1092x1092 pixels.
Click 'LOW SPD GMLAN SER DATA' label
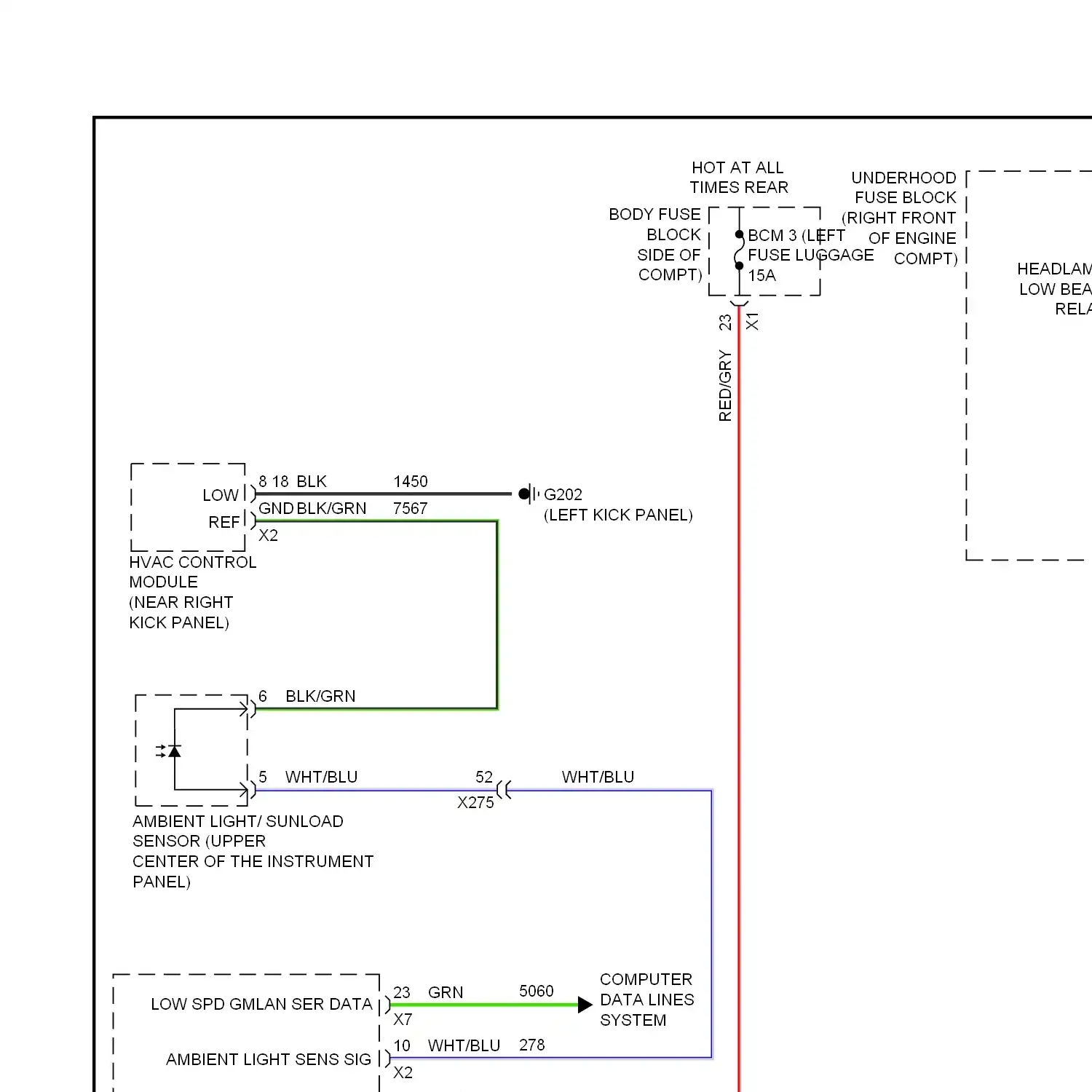pyautogui.click(x=261, y=1004)
